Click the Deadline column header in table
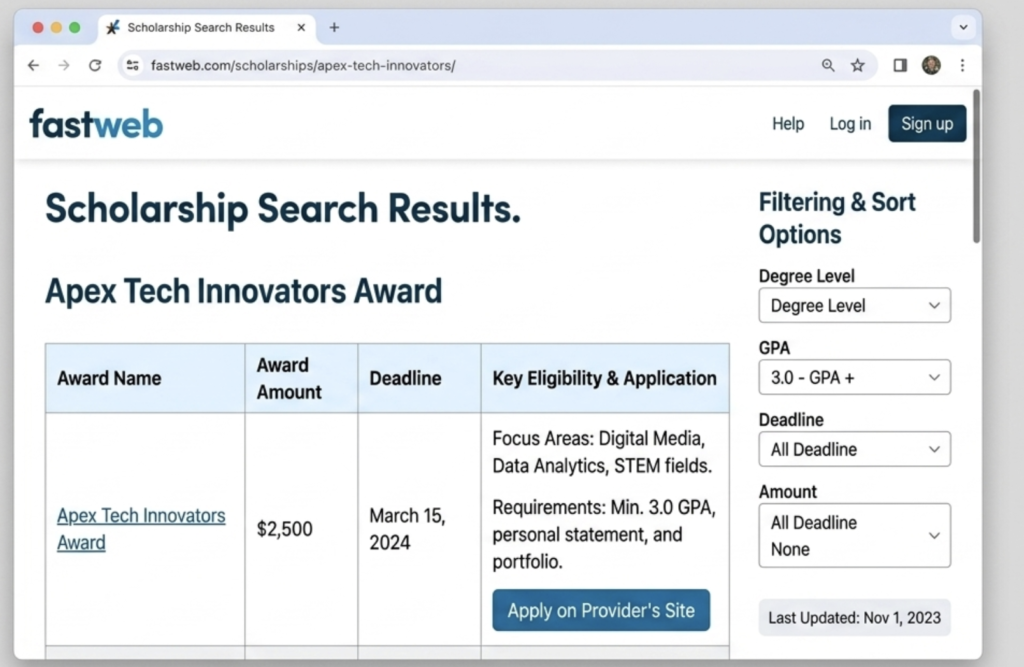The width and height of the screenshot is (1024, 667). [x=419, y=378]
